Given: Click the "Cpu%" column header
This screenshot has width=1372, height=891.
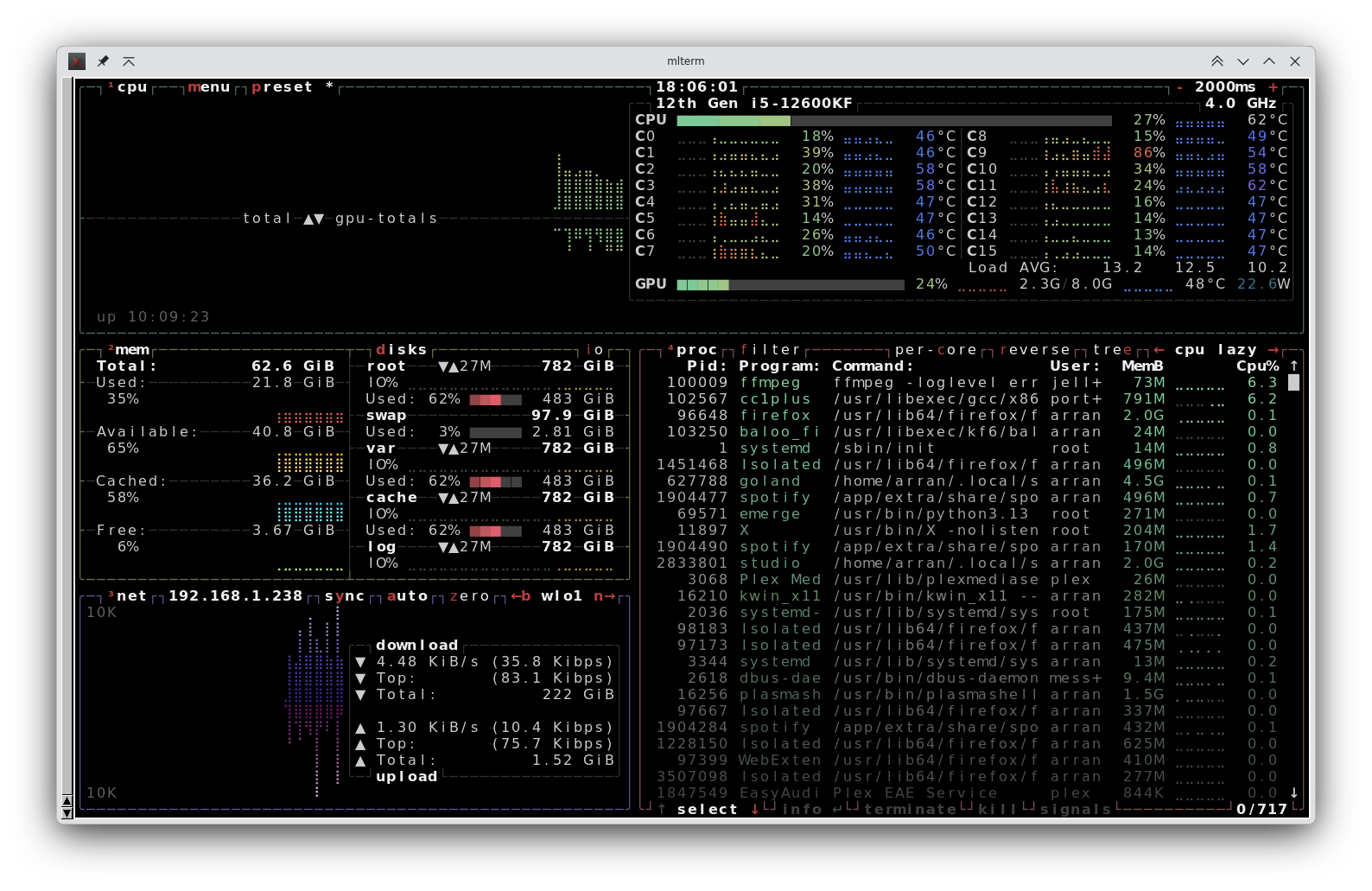Looking at the screenshot, I should pyautogui.click(x=1258, y=366).
